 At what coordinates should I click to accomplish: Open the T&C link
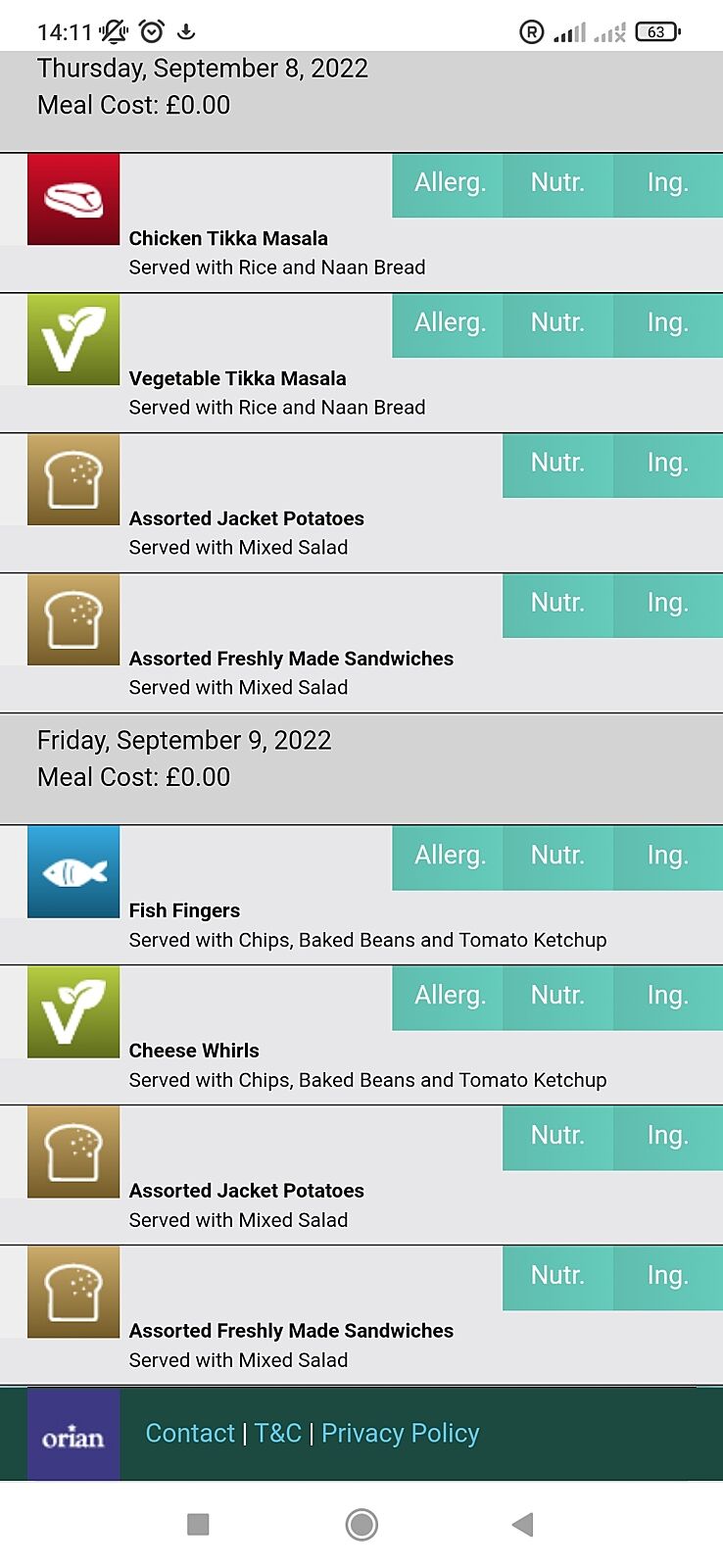tap(278, 1434)
